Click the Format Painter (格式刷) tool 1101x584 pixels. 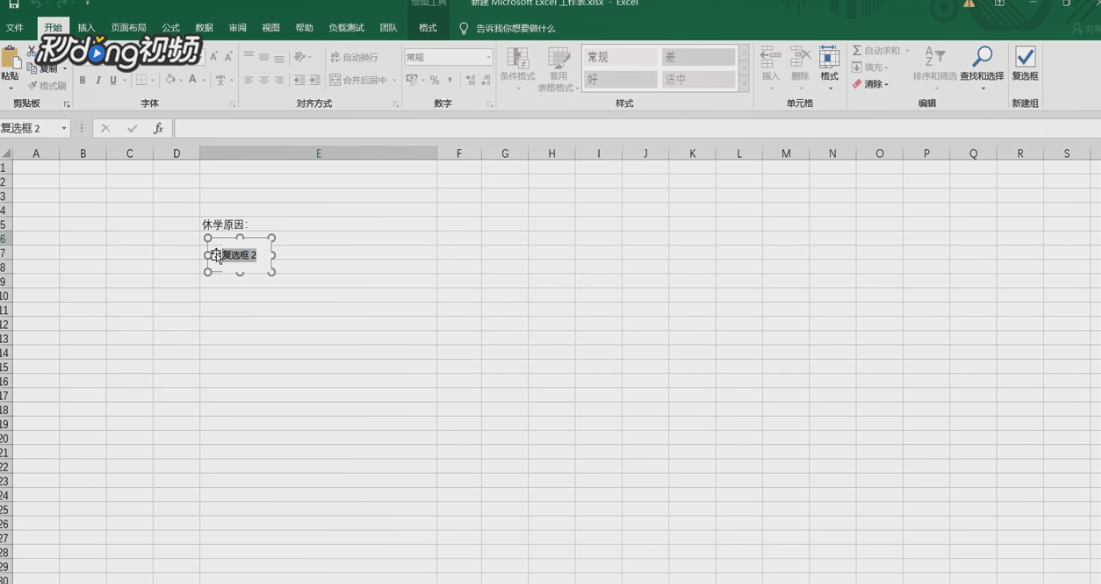coord(47,86)
